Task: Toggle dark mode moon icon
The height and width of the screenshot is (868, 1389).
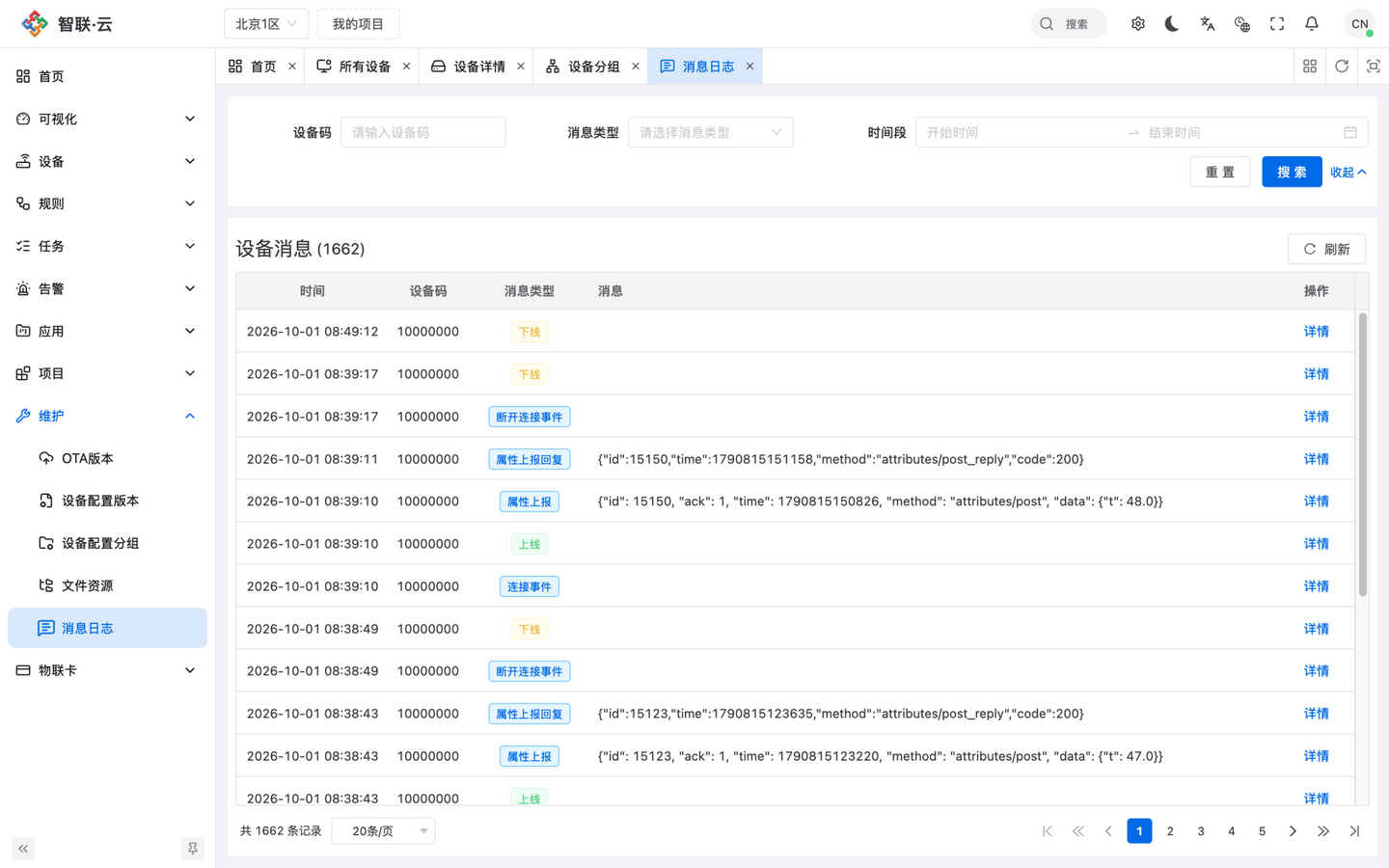Action: pos(1172,24)
